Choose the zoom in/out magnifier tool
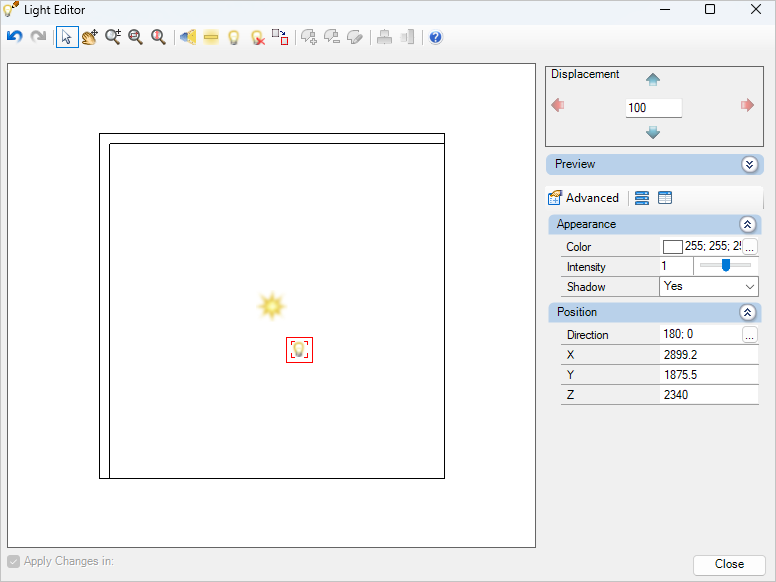The height and width of the screenshot is (582, 776). [x=113, y=37]
